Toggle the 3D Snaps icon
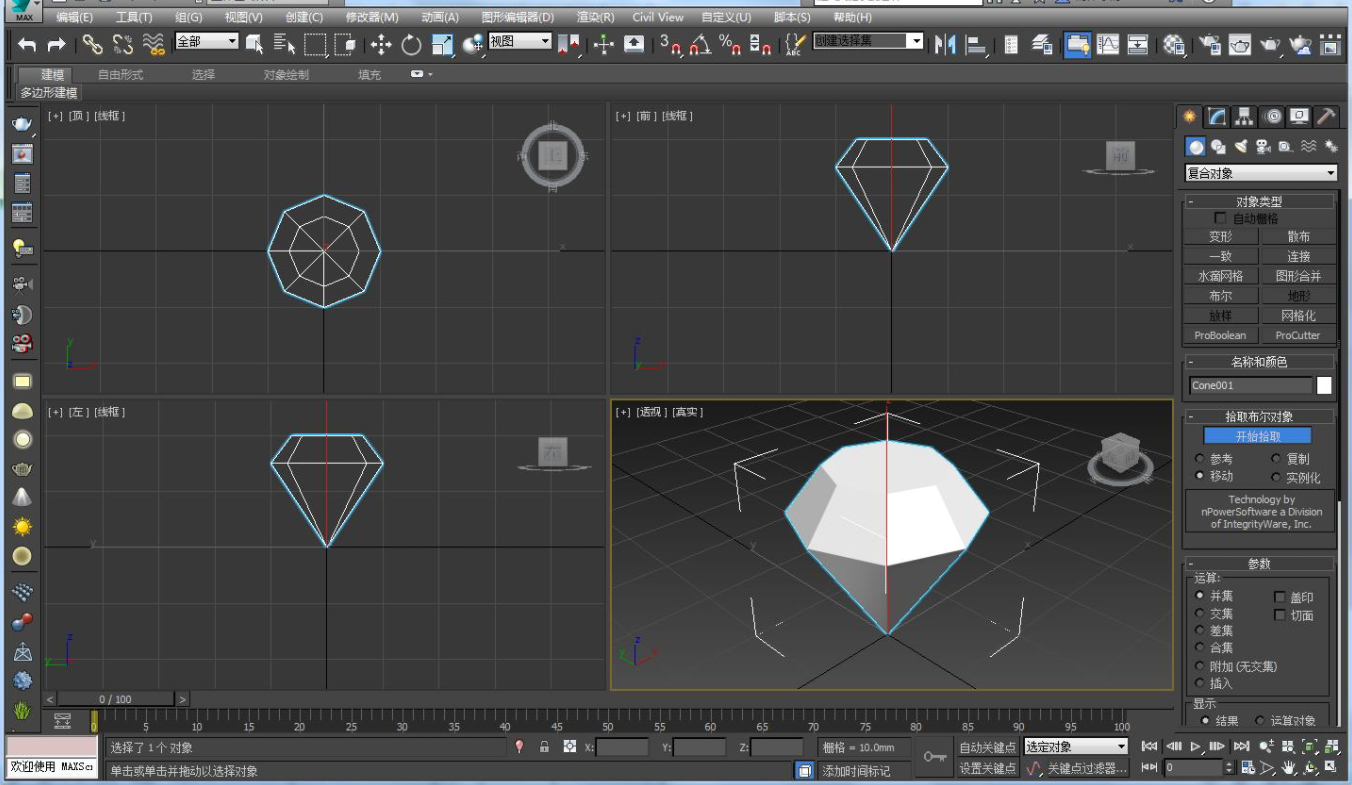The height and width of the screenshot is (785, 1352). 669,44
